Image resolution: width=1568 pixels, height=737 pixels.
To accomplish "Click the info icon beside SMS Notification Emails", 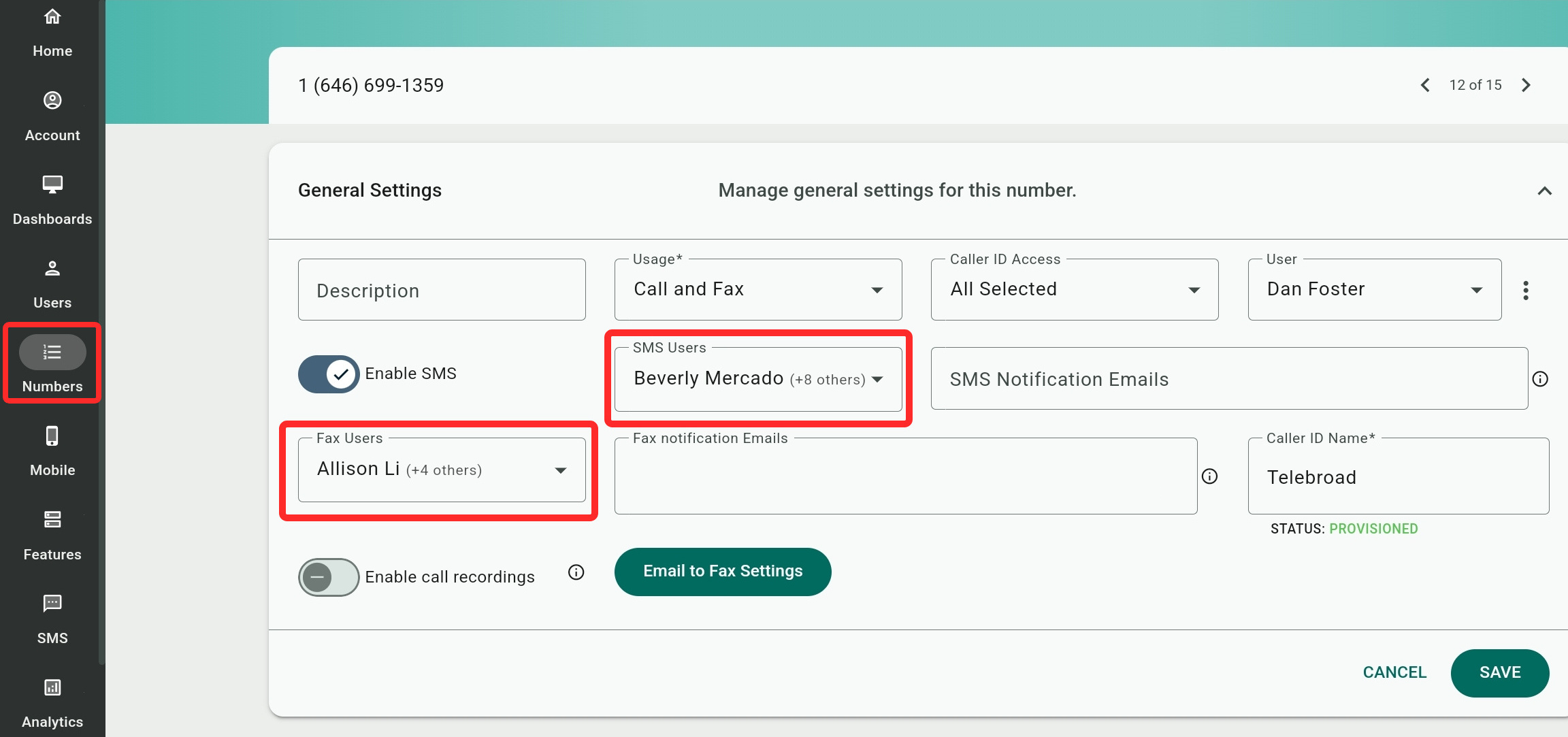I will tap(1540, 379).
